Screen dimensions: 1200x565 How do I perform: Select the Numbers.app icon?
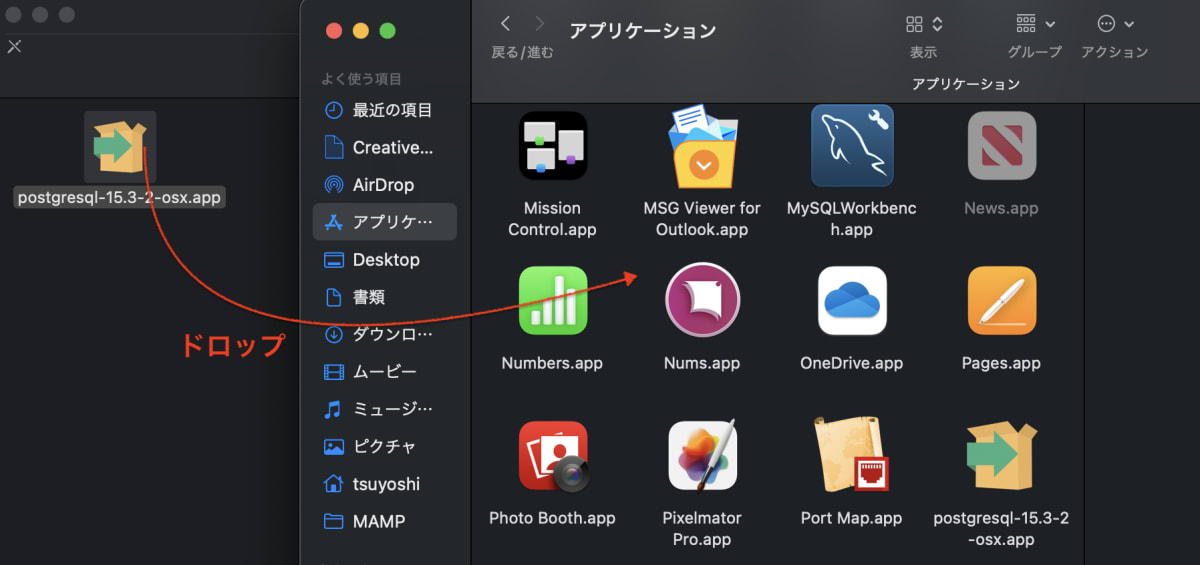coord(552,301)
